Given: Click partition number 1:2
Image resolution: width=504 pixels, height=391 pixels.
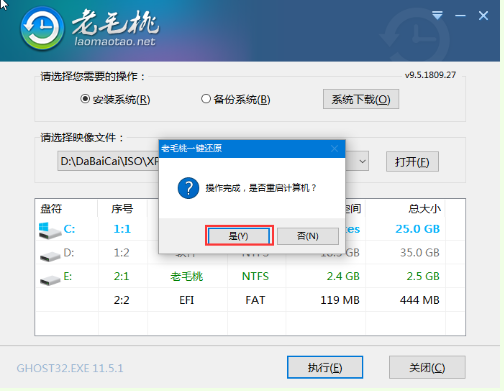Looking at the screenshot, I should click(x=122, y=253).
